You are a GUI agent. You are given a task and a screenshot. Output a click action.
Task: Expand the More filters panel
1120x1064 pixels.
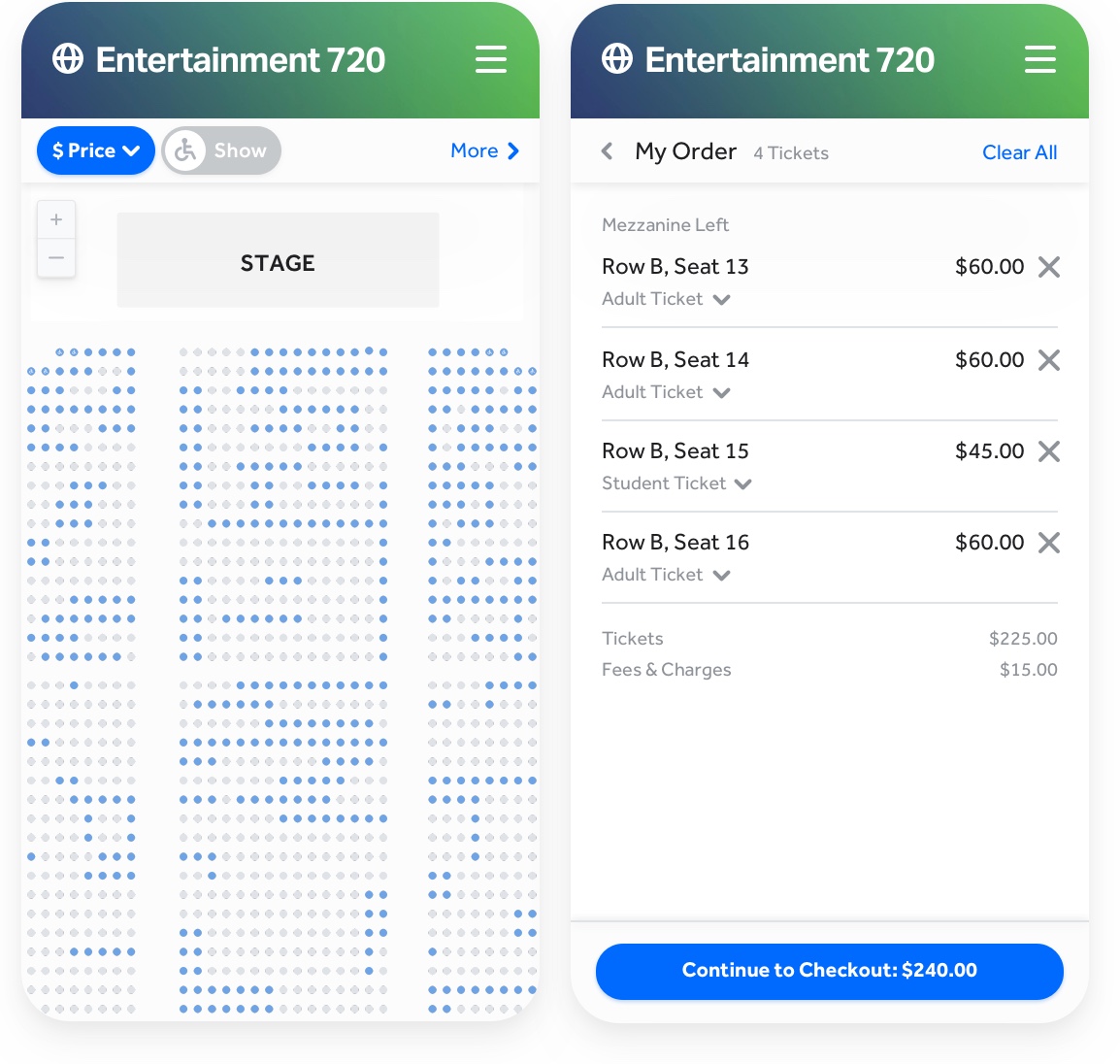(484, 150)
